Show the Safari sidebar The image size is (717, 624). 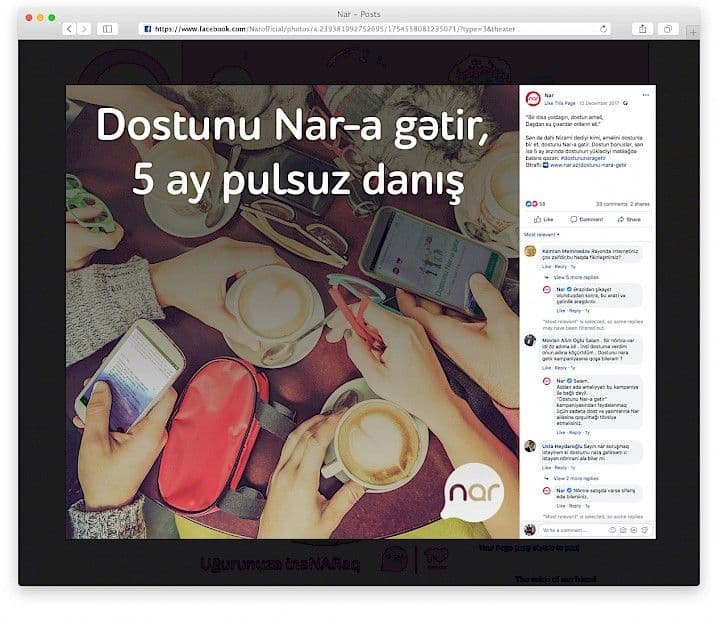point(107,29)
